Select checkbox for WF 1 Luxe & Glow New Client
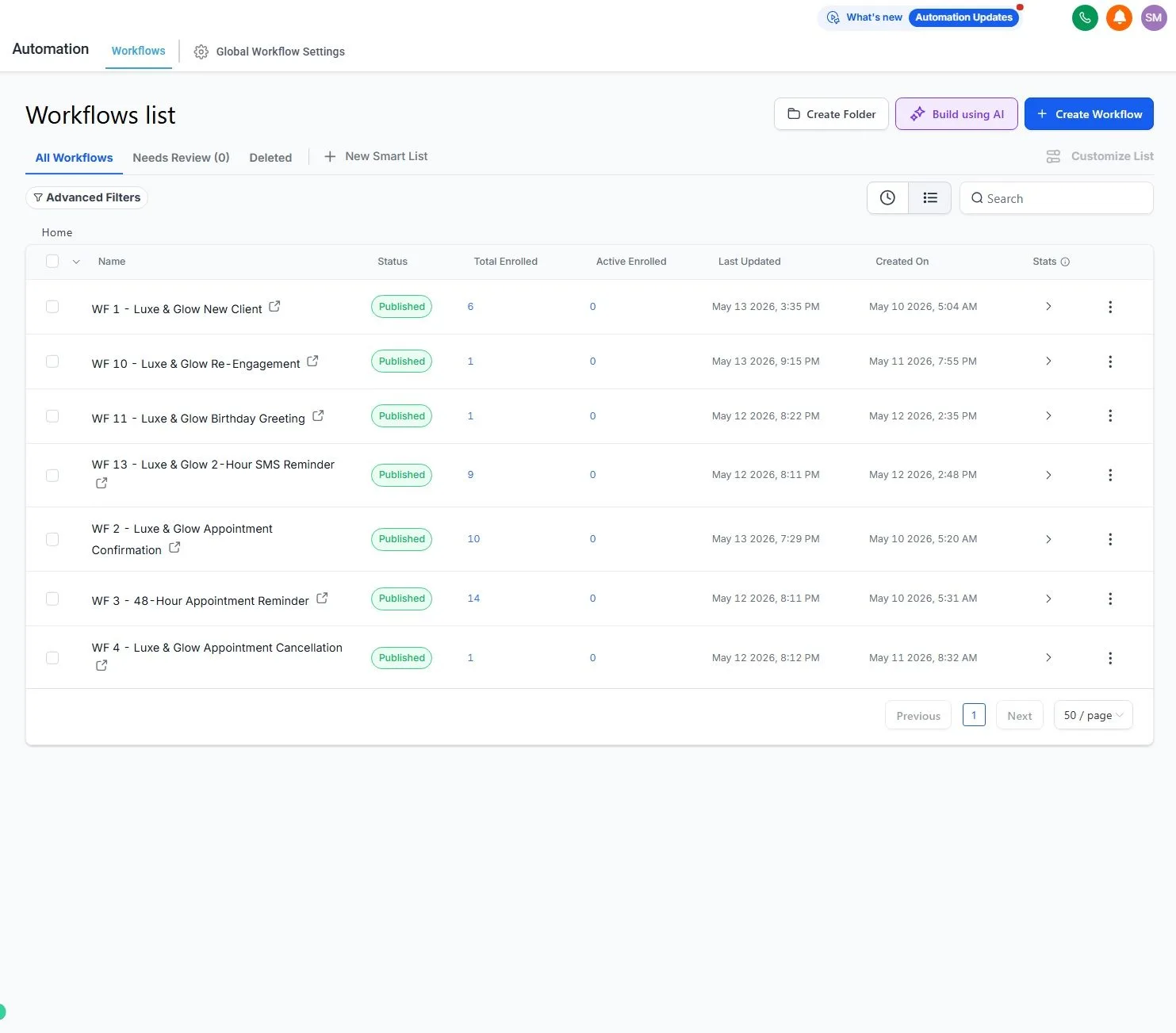The height and width of the screenshot is (1033, 1176). (x=52, y=306)
